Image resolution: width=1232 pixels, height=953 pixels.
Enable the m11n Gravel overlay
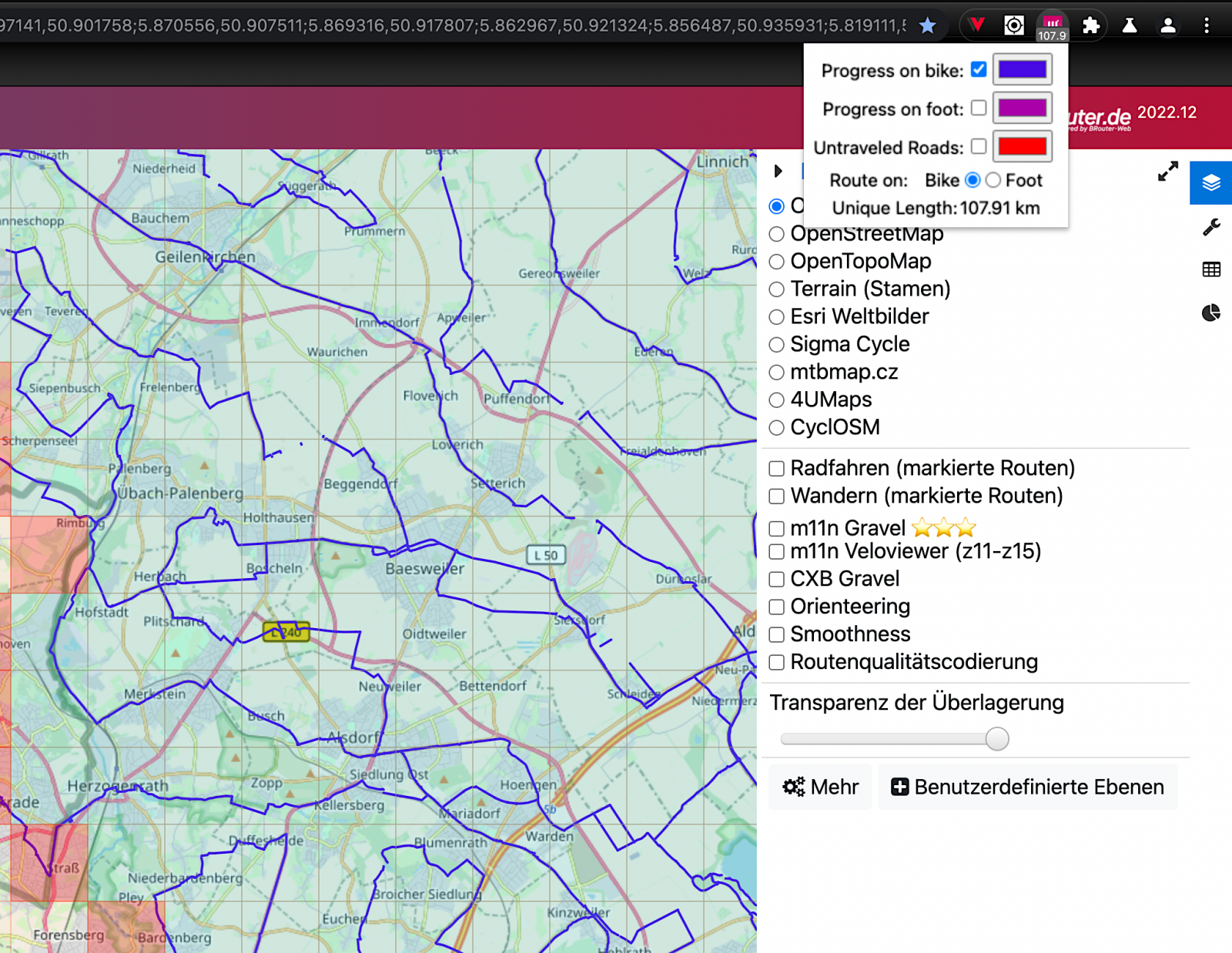[777, 529]
